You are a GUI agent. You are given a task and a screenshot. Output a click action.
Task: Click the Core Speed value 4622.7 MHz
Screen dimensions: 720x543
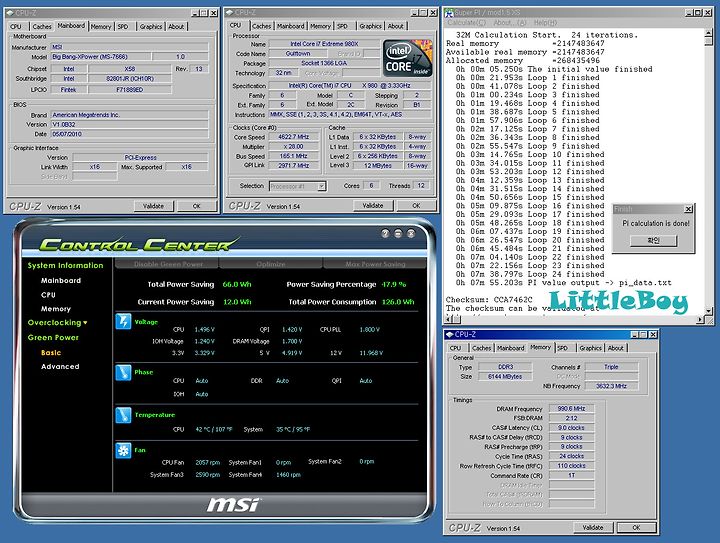pyautogui.click(x=293, y=137)
